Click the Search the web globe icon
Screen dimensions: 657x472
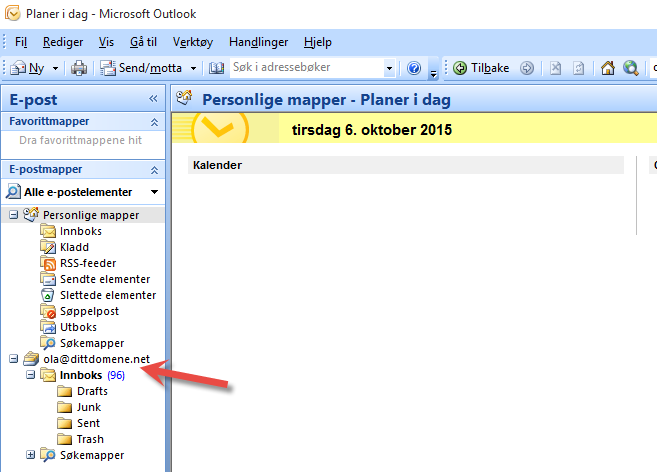click(631, 68)
